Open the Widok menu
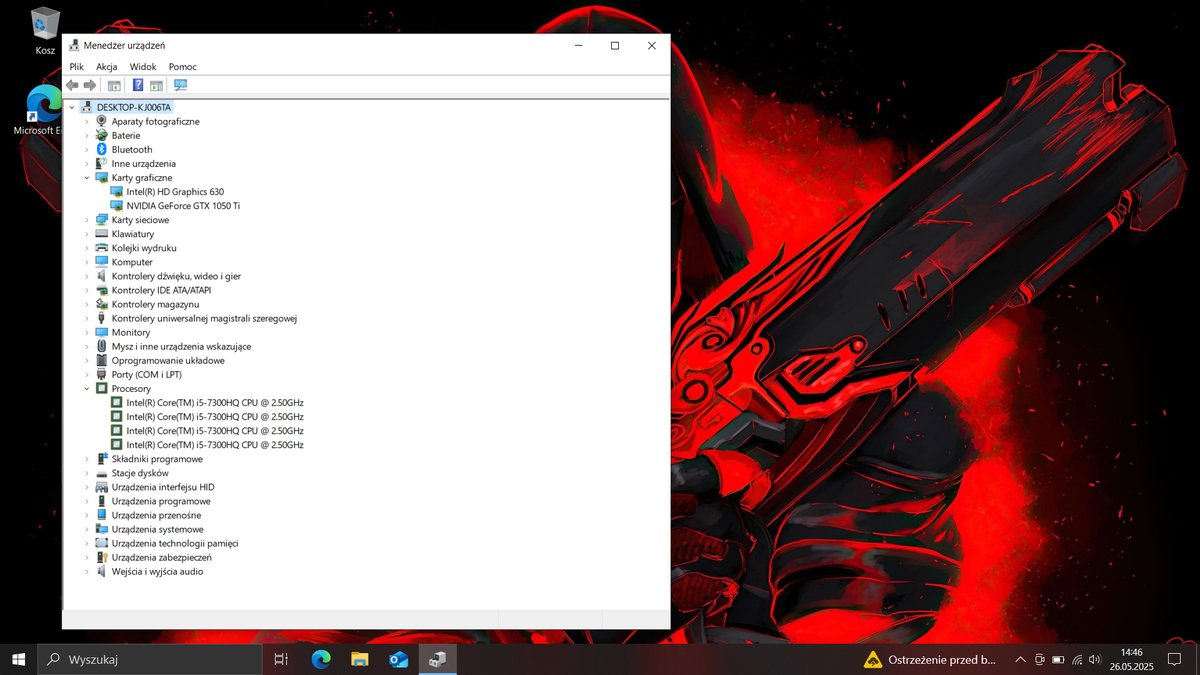This screenshot has height=675, width=1200. tap(143, 67)
